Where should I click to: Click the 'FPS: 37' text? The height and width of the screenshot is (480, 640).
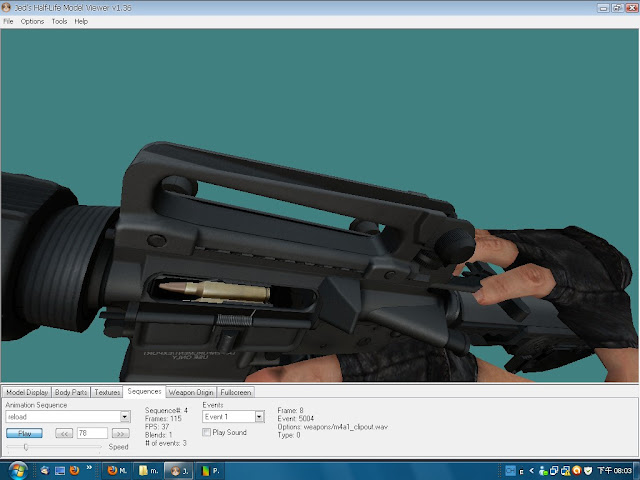click(157, 427)
